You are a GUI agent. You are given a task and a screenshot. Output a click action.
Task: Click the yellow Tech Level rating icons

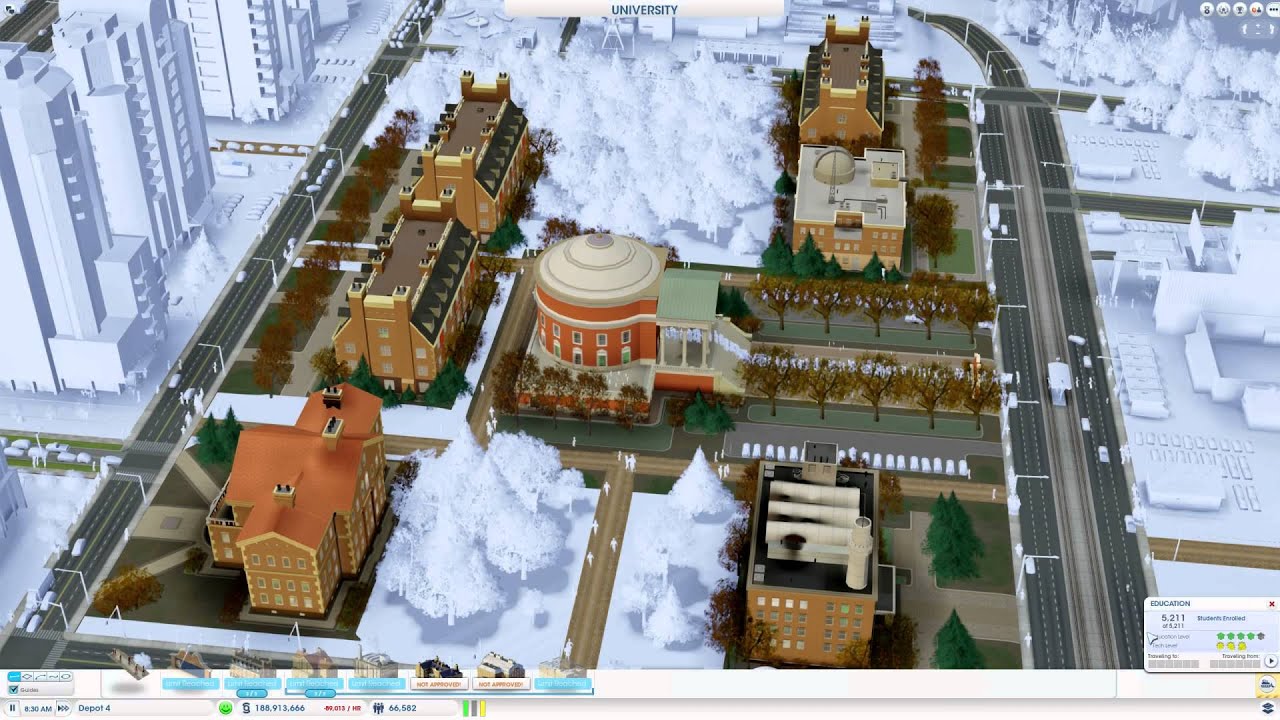pos(1231,646)
